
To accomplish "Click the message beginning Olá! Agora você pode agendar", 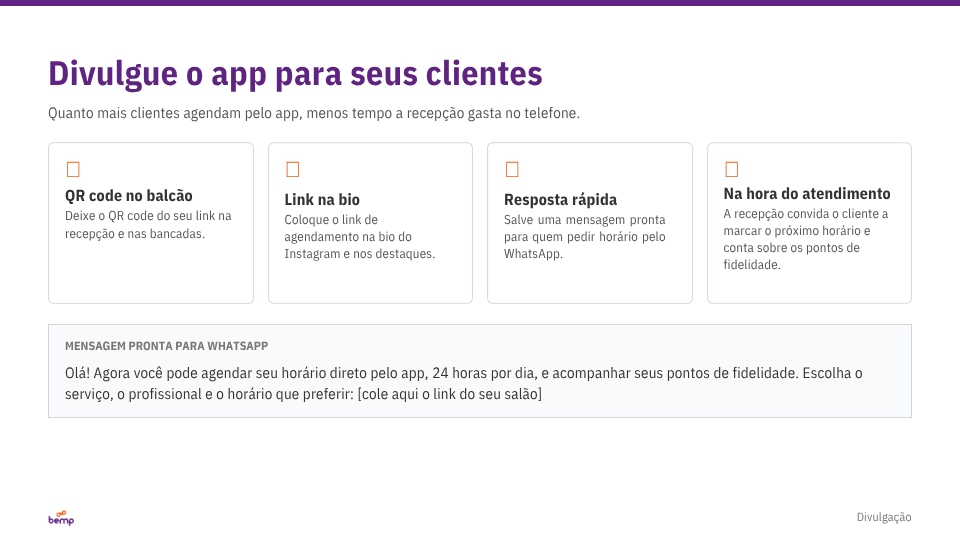I will point(463,383).
